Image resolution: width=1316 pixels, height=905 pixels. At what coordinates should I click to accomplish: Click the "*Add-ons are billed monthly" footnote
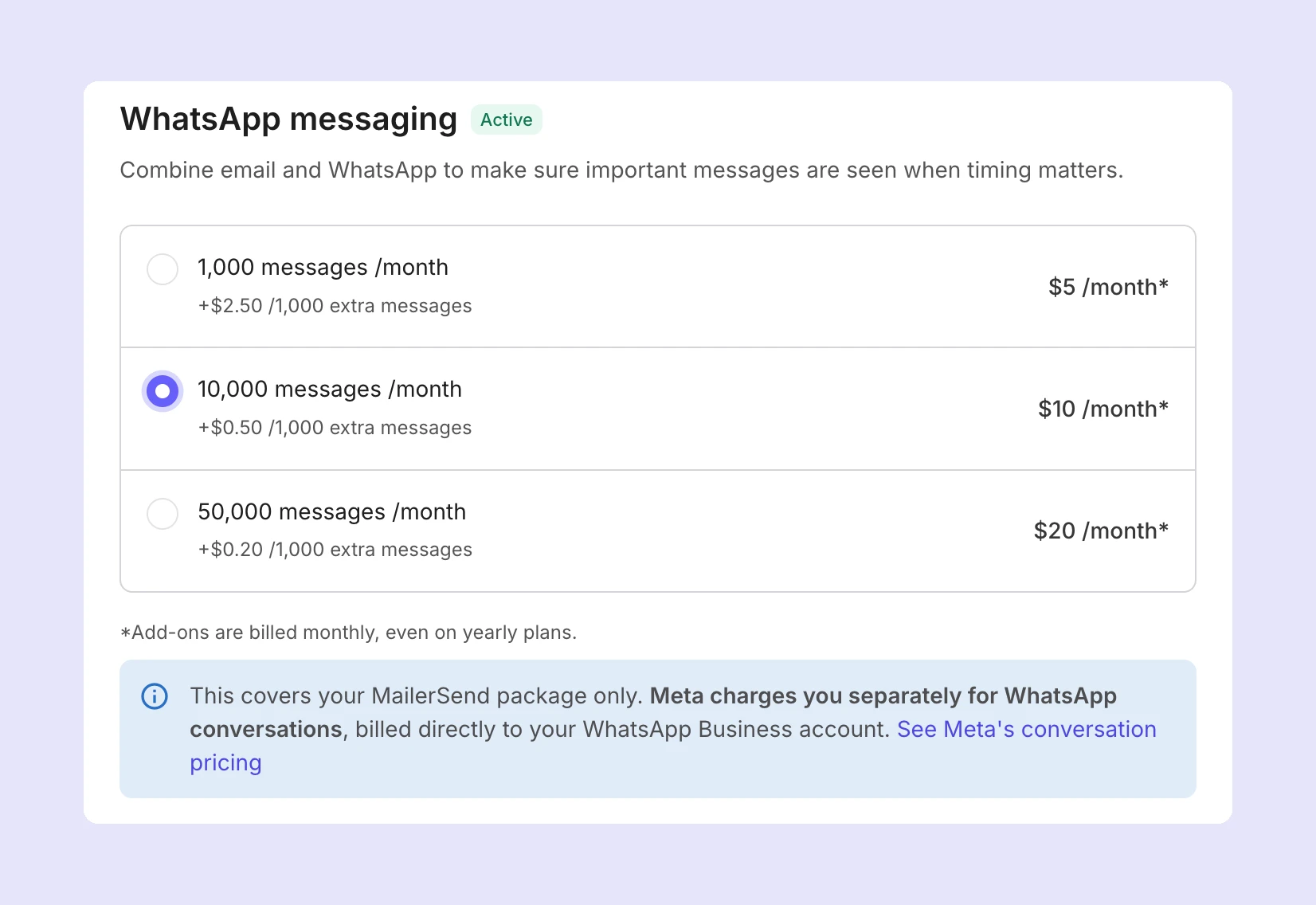[348, 633]
